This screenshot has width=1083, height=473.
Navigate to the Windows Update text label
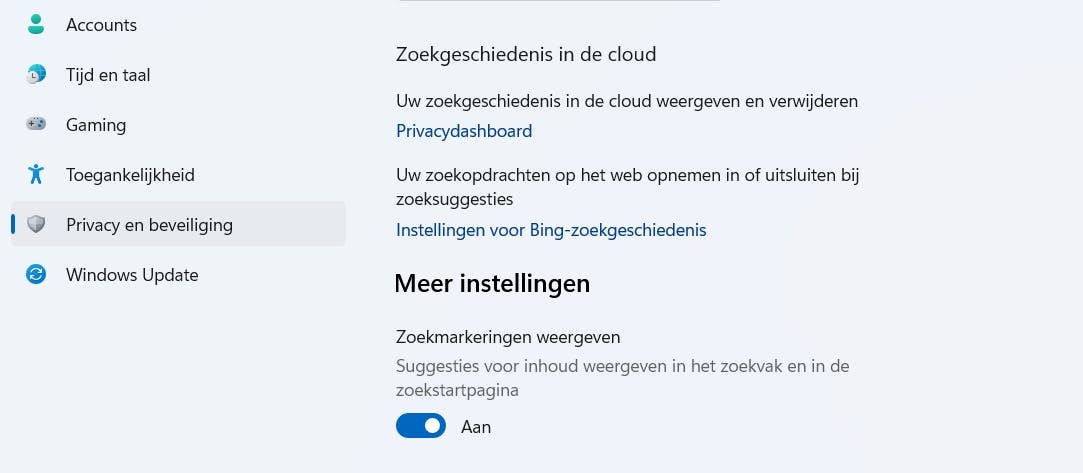(x=132, y=275)
